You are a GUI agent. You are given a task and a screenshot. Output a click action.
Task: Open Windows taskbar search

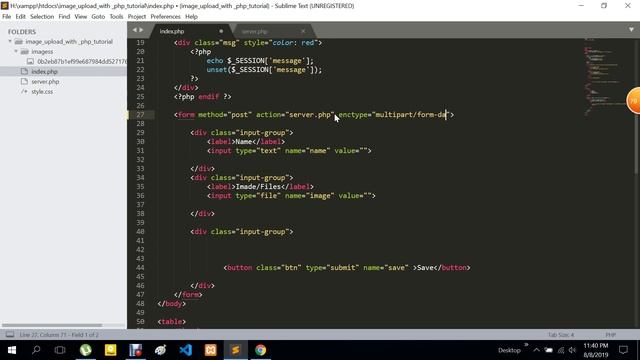(36, 350)
